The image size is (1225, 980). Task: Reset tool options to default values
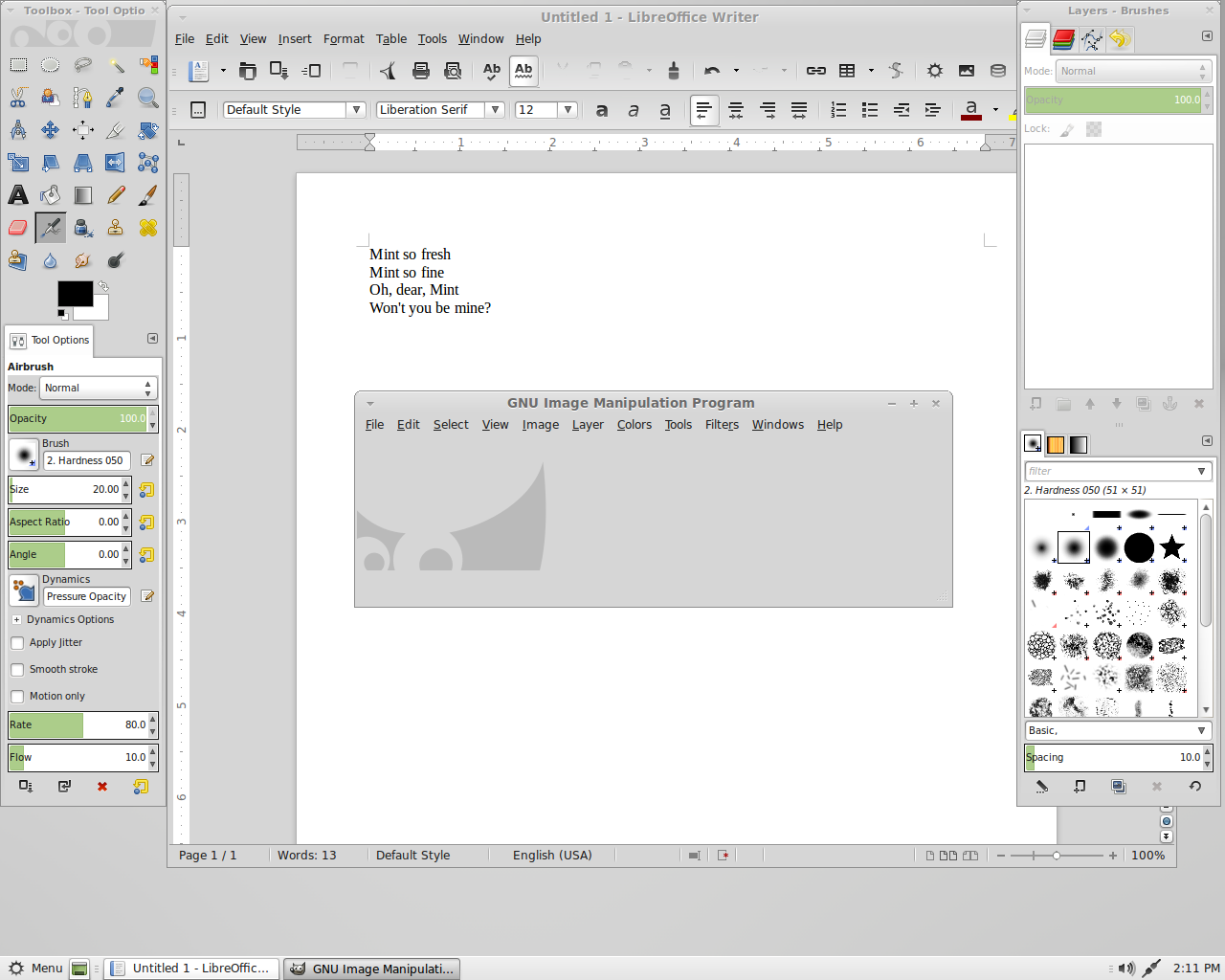click(141, 787)
